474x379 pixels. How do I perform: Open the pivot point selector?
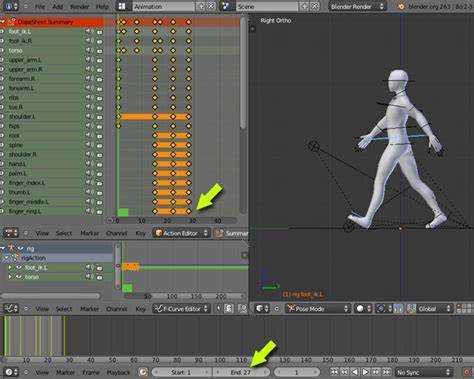point(383,309)
